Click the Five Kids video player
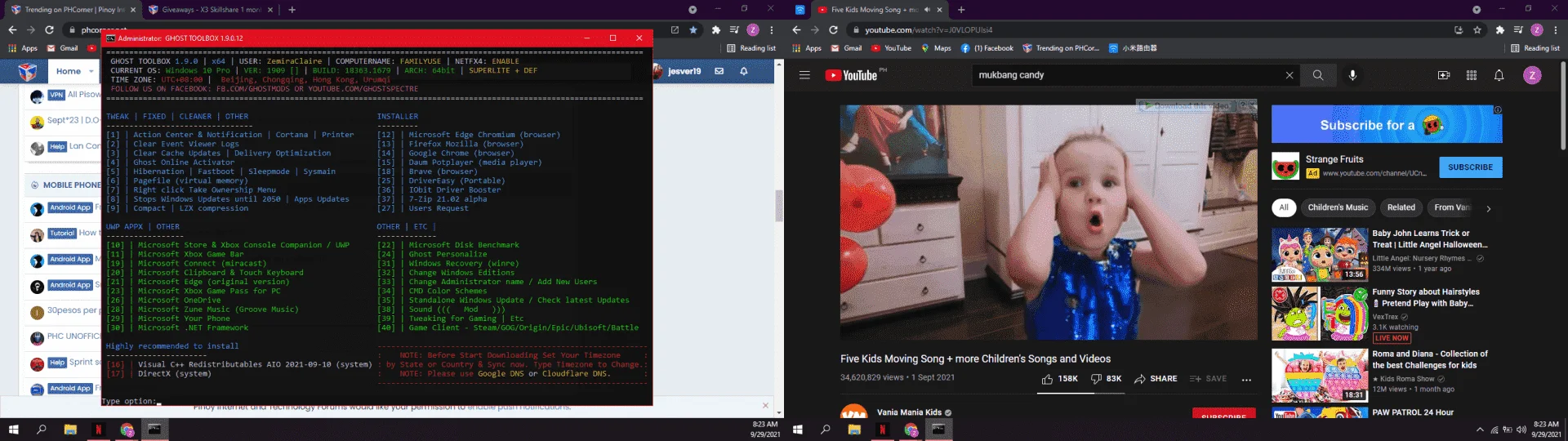1568x441 pixels. point(1049,222)
